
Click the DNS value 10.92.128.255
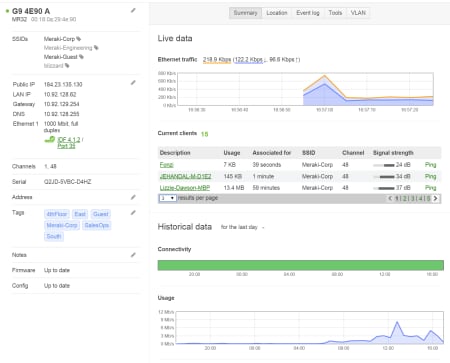pos(62,114)
